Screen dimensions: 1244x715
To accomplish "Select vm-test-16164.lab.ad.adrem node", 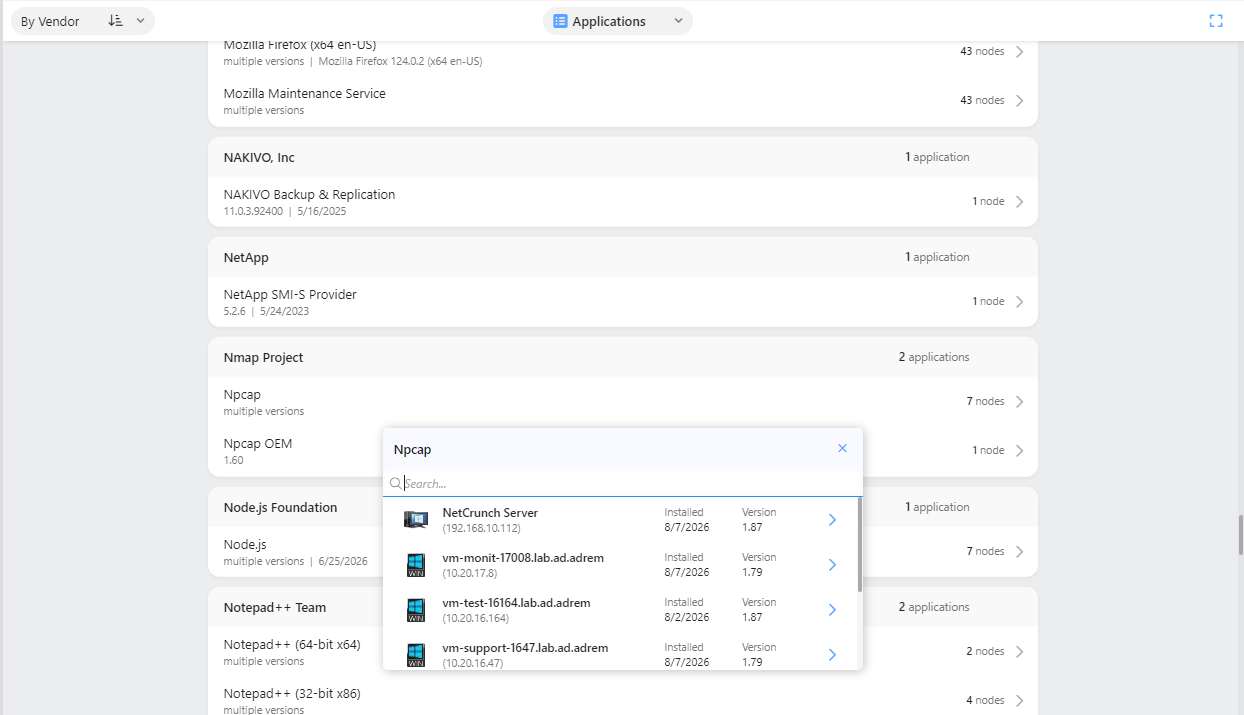I will [620, 610].
